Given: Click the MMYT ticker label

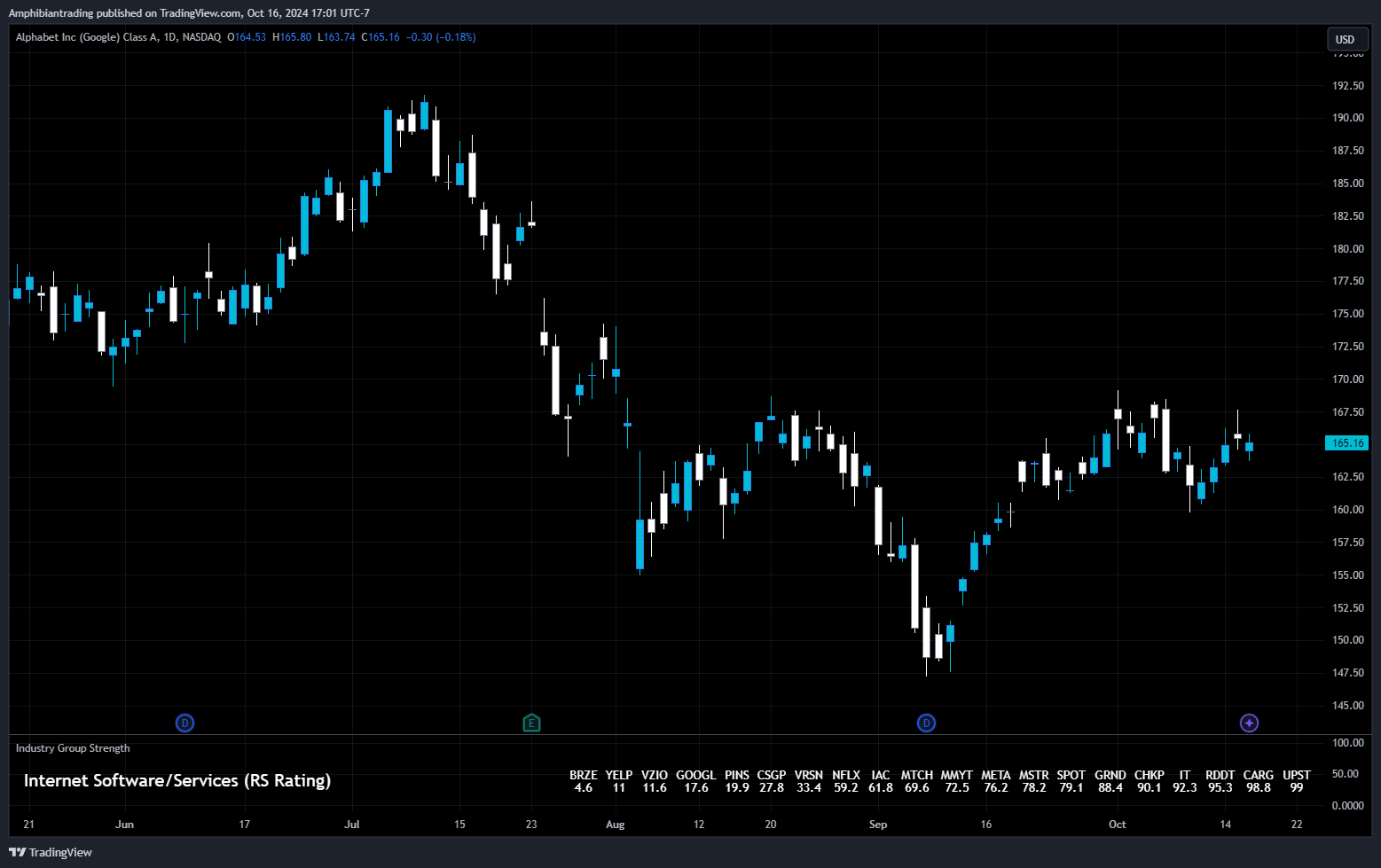Looking at the screenshot, I should (957, 775).
